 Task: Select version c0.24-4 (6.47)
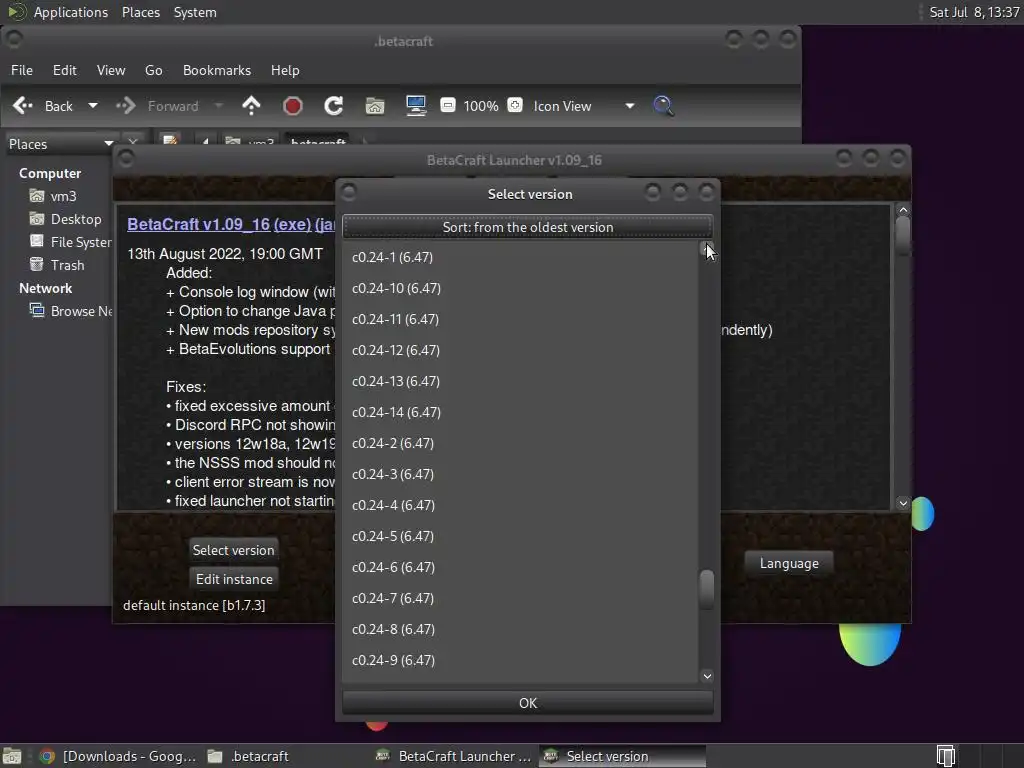(520, 505)
